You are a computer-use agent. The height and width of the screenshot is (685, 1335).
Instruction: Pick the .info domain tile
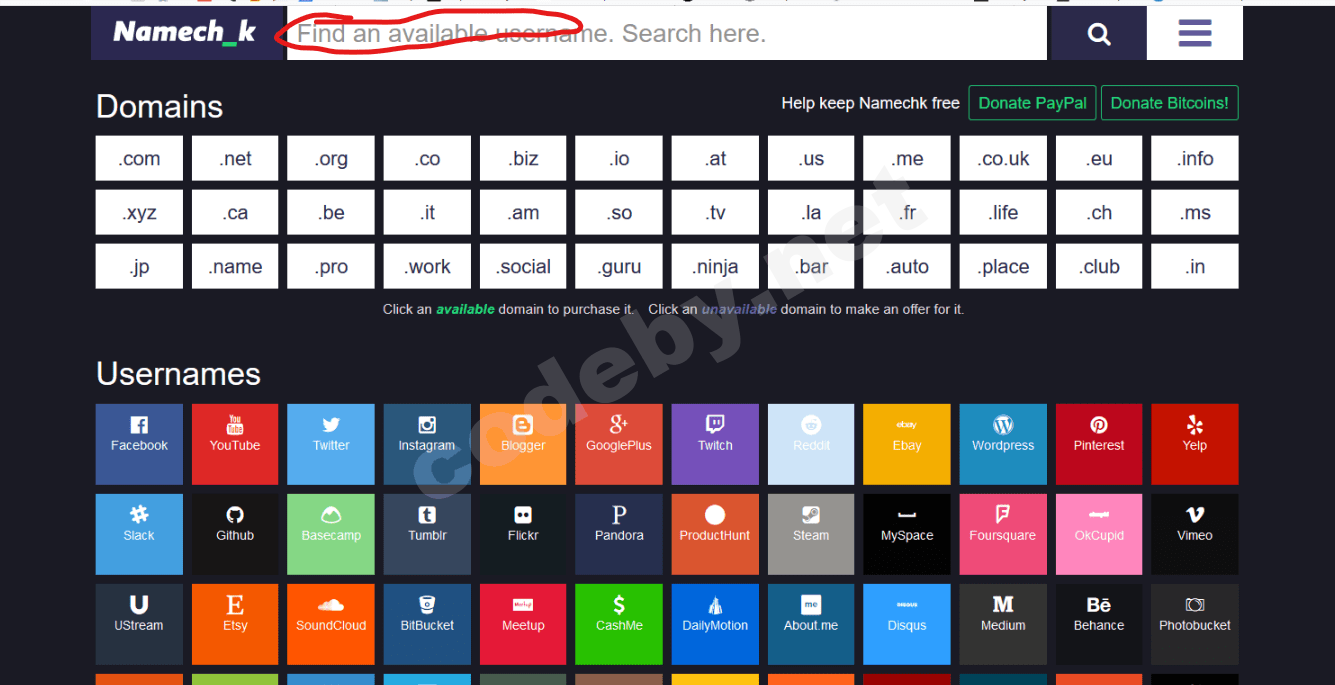click(1195, 158)
